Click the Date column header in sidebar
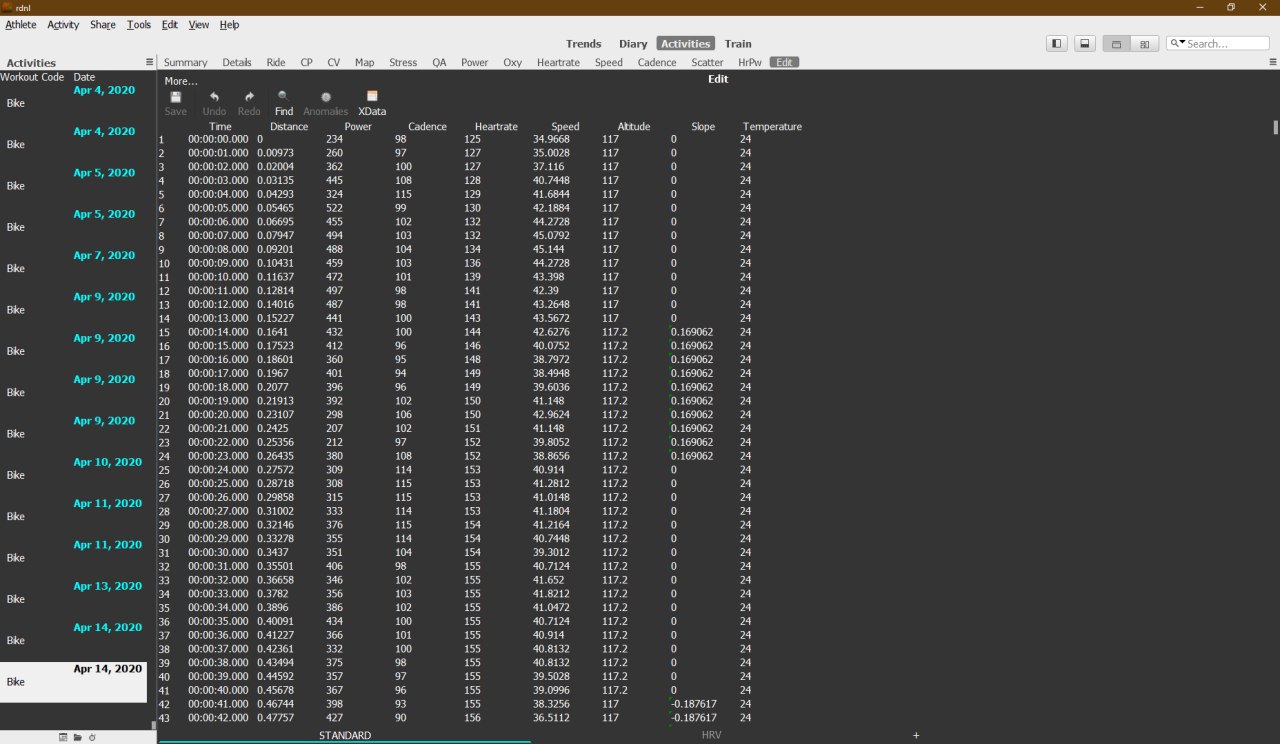 click(x=84, y=77)
